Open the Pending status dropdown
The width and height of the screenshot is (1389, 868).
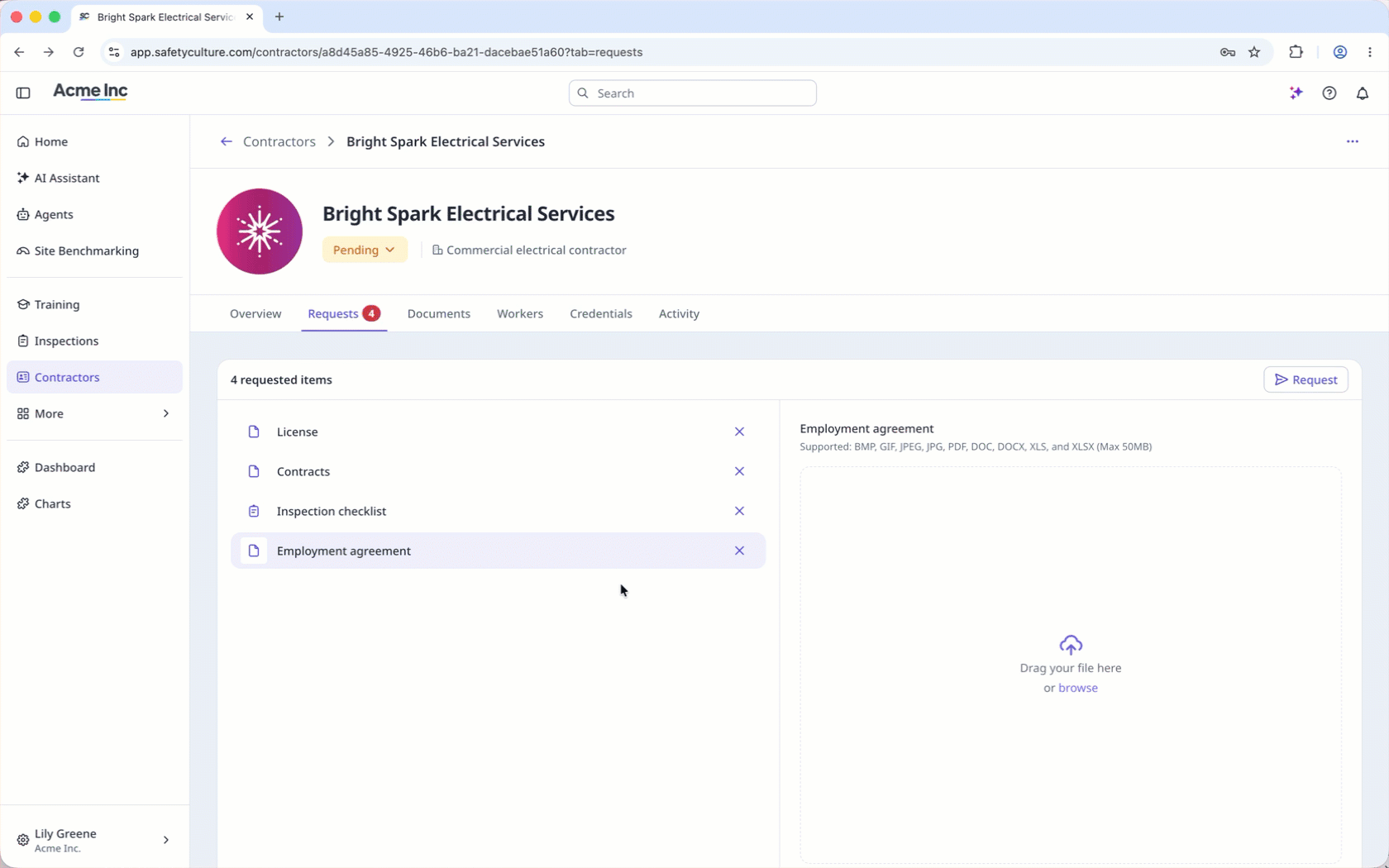pyautogui.click(x=365, y=250)
